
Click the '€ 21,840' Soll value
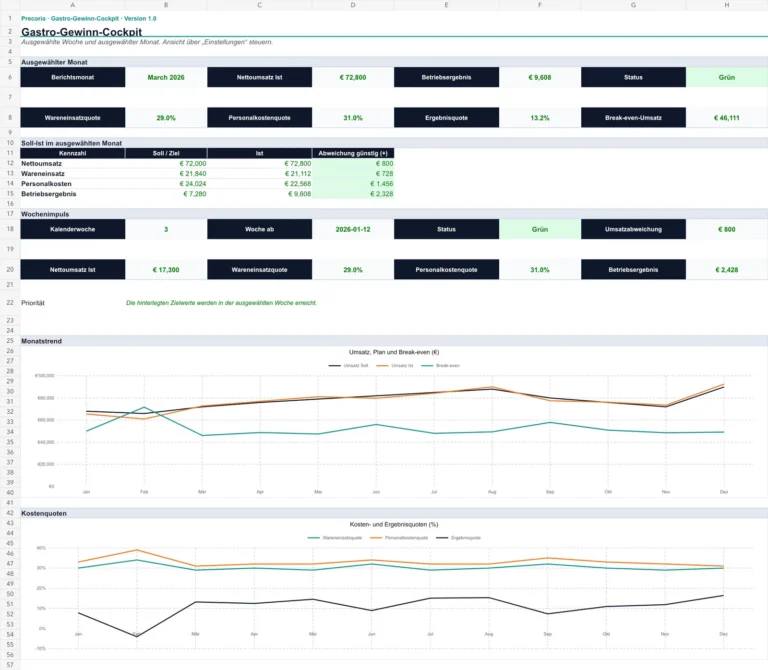[166, 174]
